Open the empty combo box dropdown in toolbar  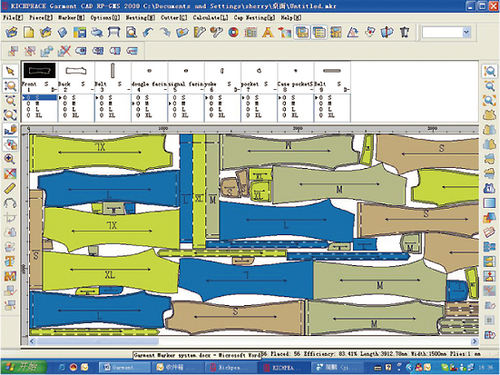point(466,32)
